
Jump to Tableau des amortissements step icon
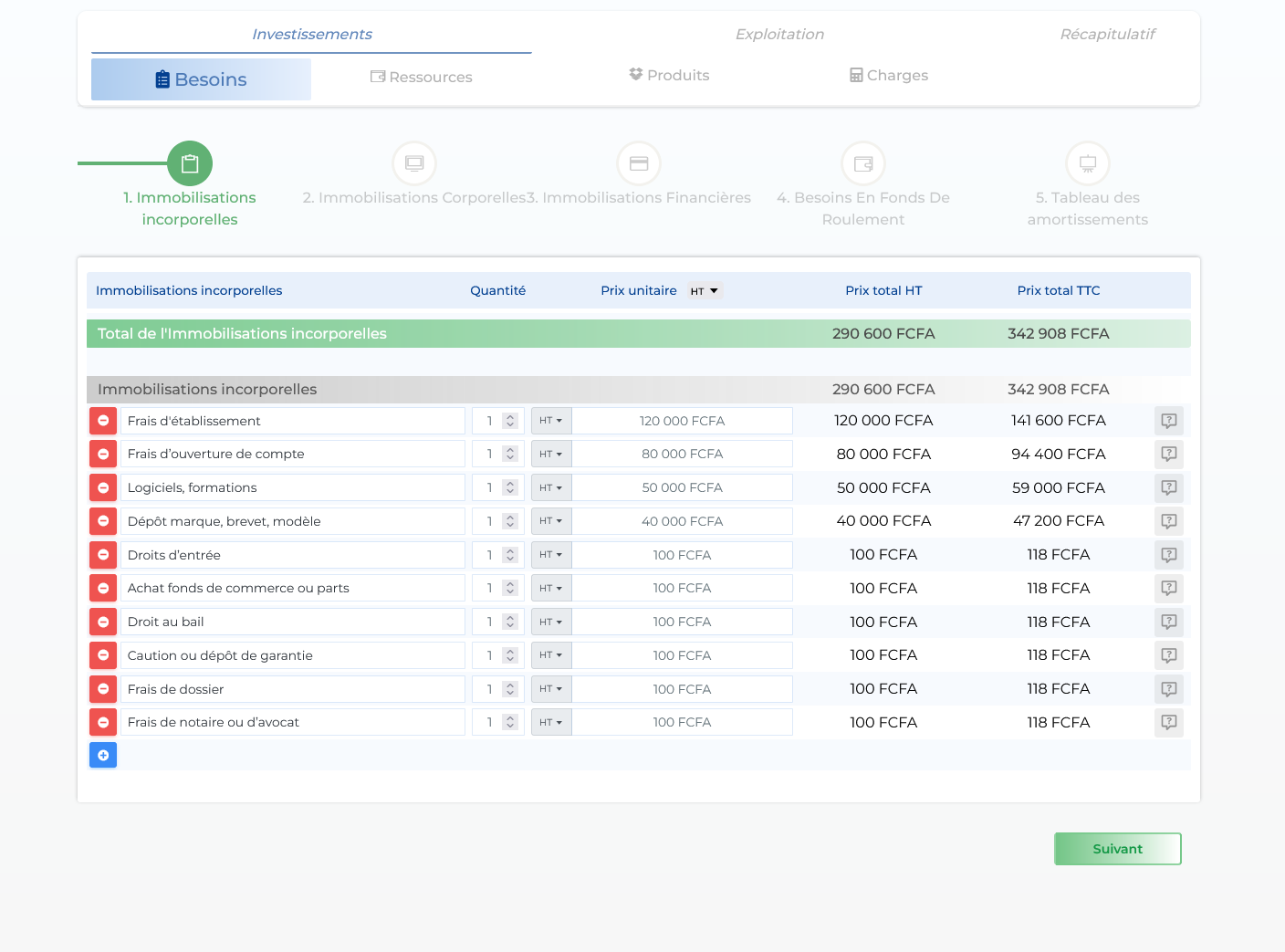pyautogui.click(x=1087, y=163)
